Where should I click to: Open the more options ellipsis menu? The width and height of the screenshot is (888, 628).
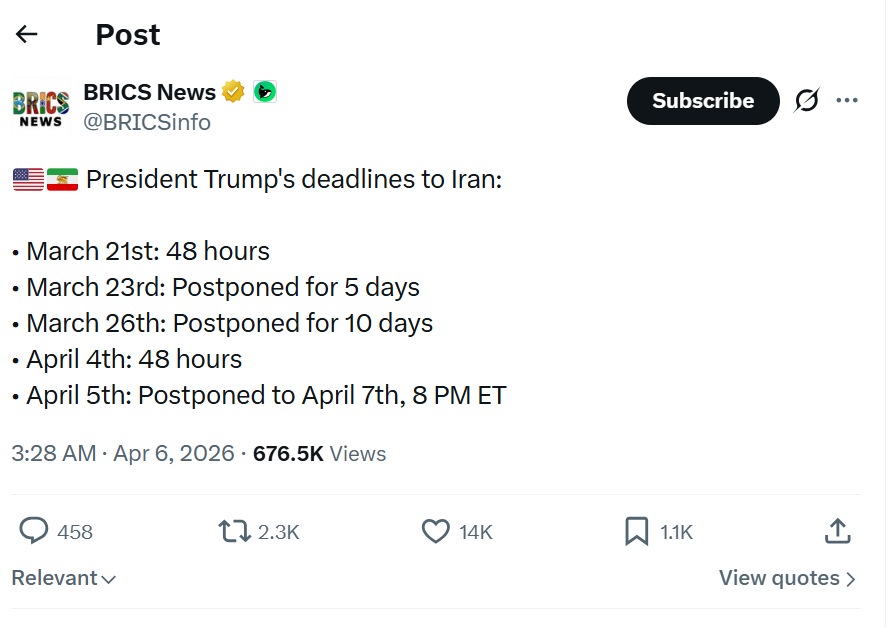click(x=847, y=100)
